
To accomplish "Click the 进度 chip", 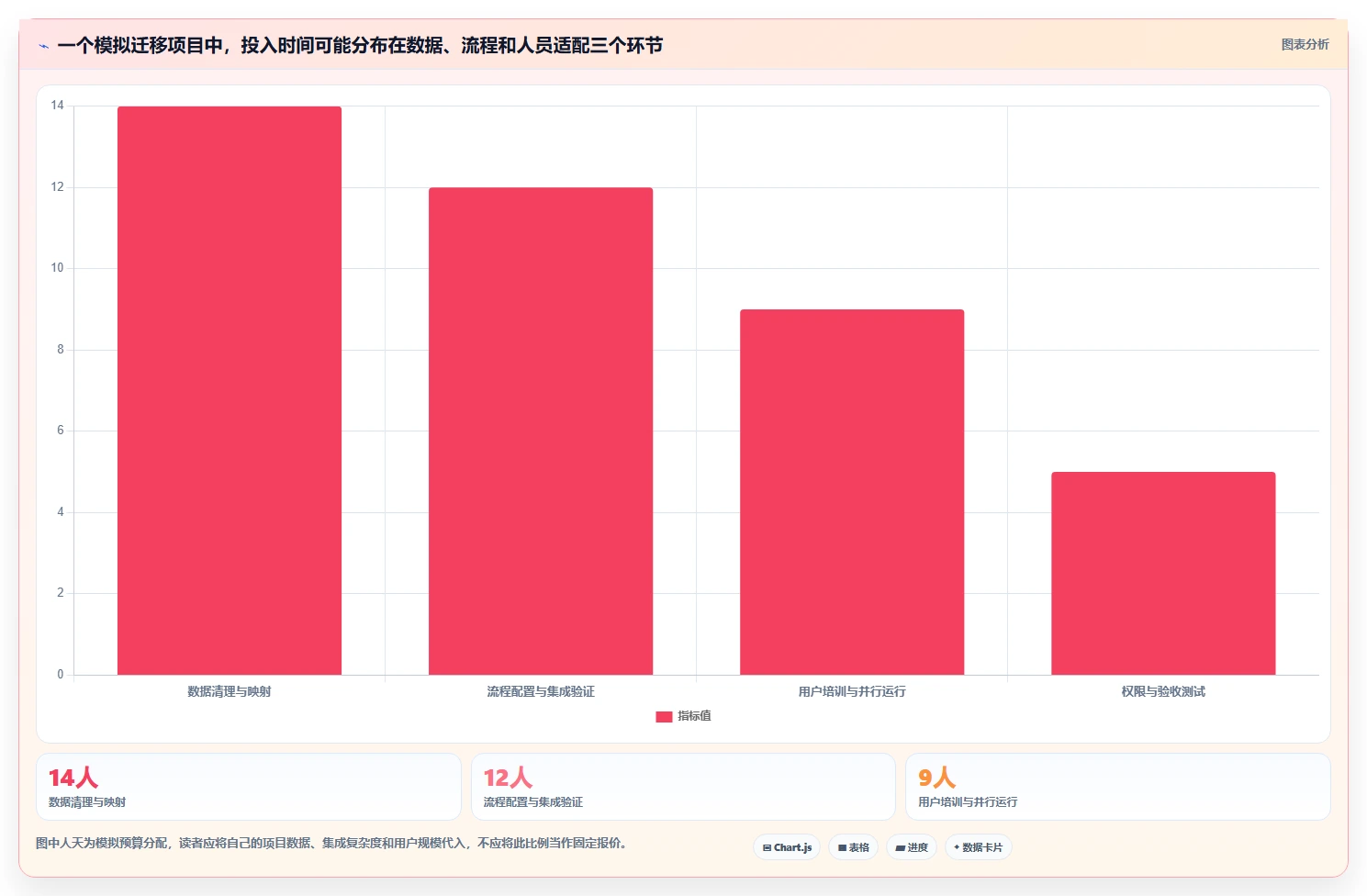I will coord(912,847).
